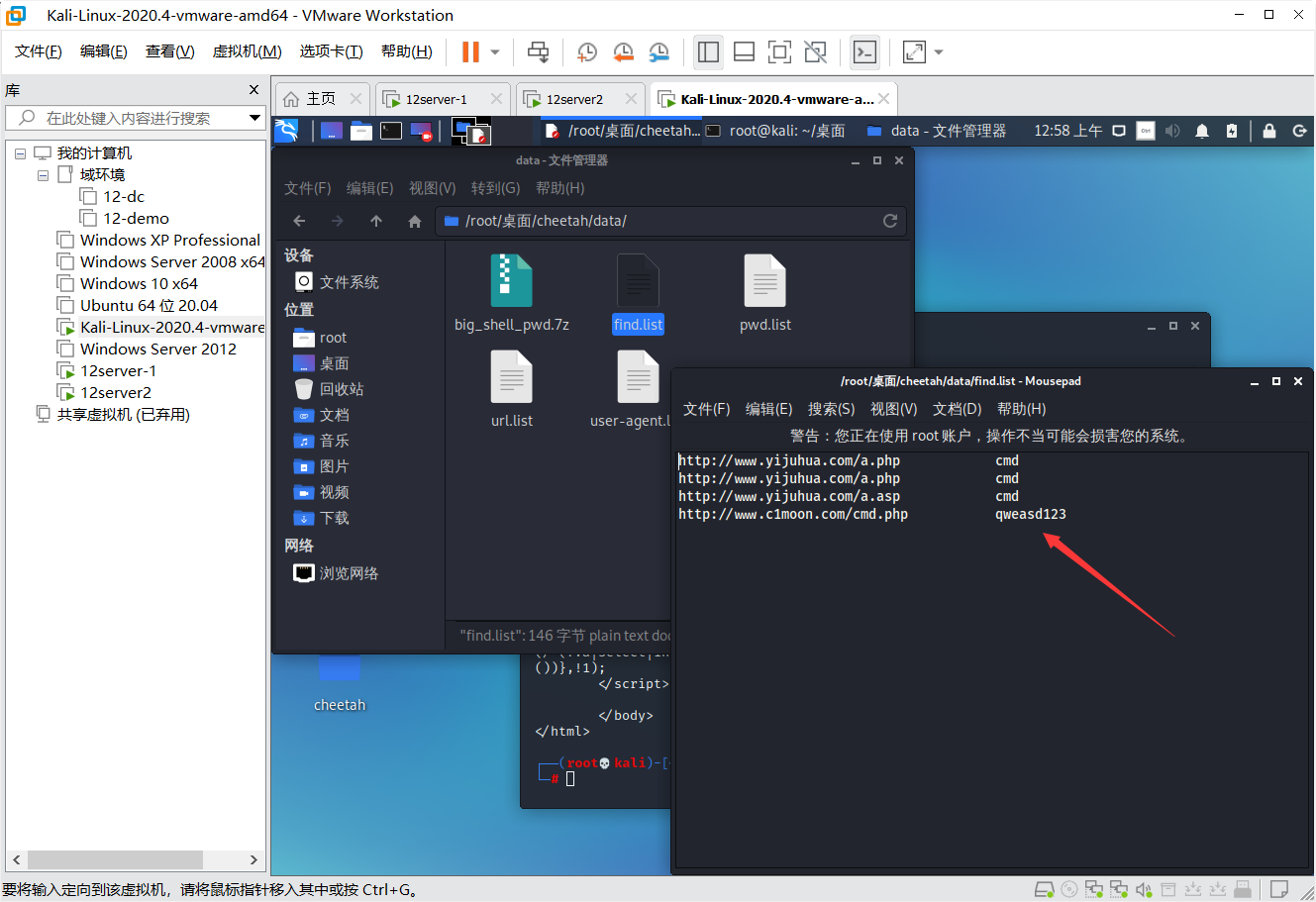This screenshot has width=1316, height=902.
Task: Switch to Unity mode
Action: click(815, 51)
